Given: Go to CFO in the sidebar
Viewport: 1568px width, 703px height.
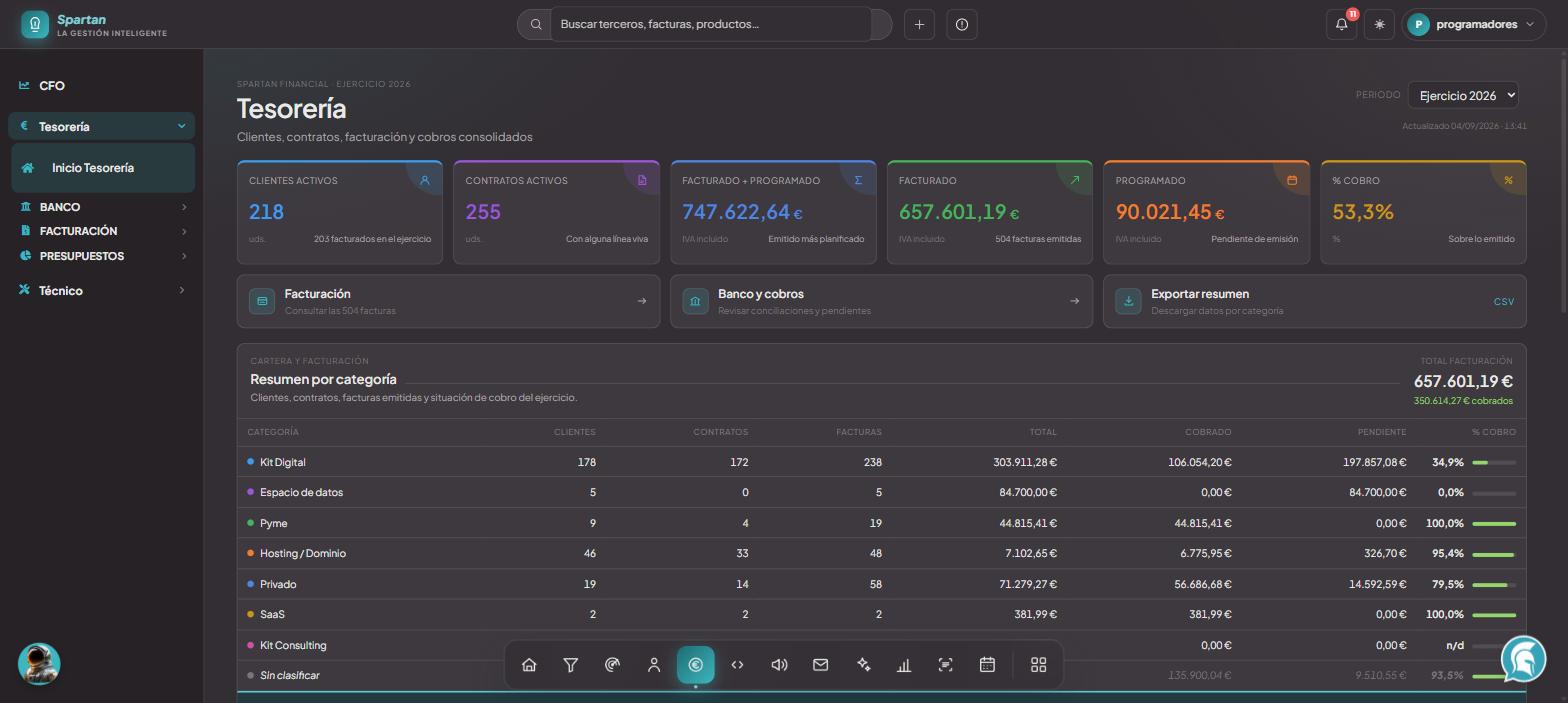Looking at the screenshot, I should [x=102, y=86].
